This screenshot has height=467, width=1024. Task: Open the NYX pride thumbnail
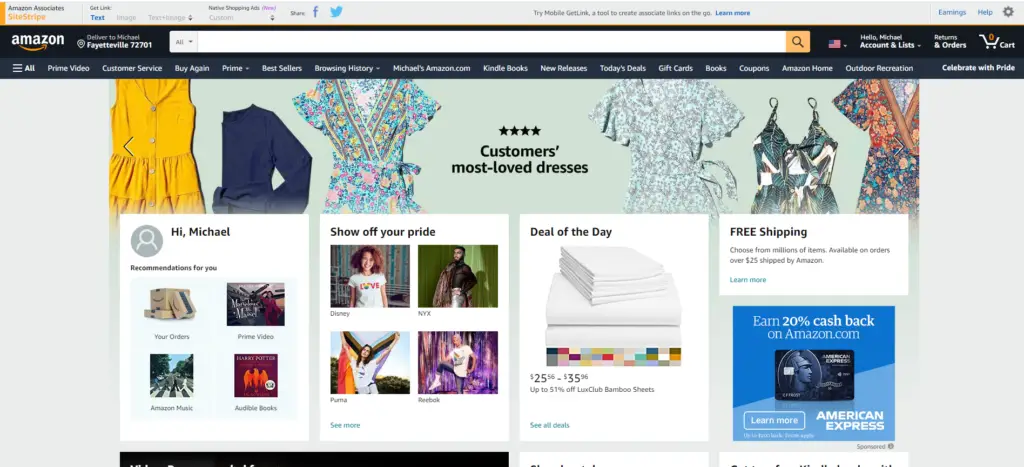click(x=458, y=276)
